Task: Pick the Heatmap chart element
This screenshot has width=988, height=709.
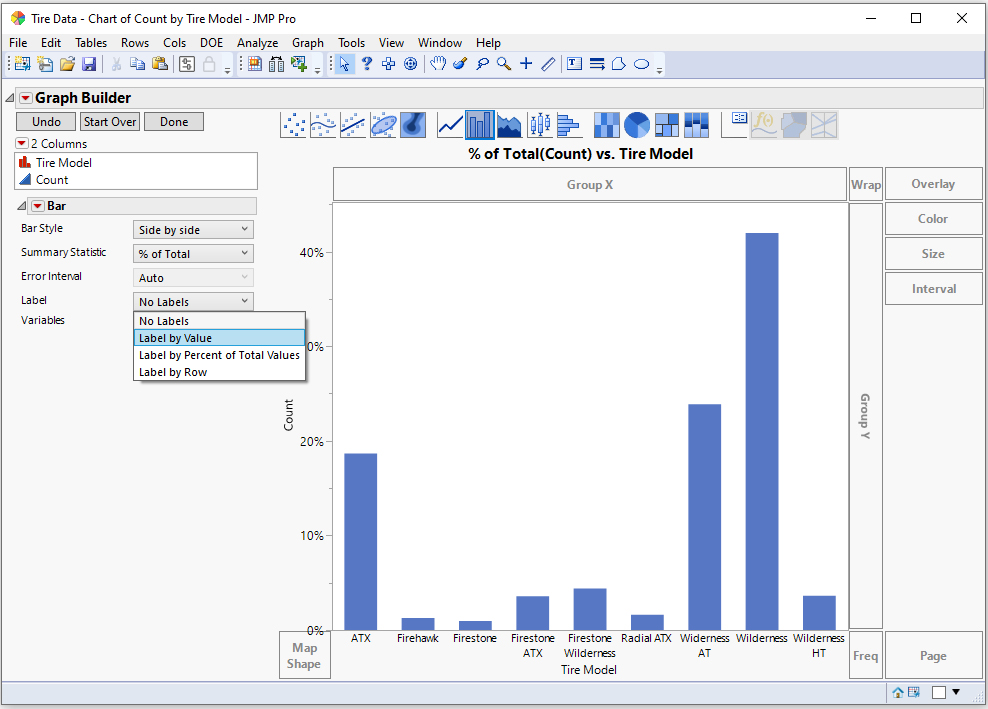Action: [606, 124]
